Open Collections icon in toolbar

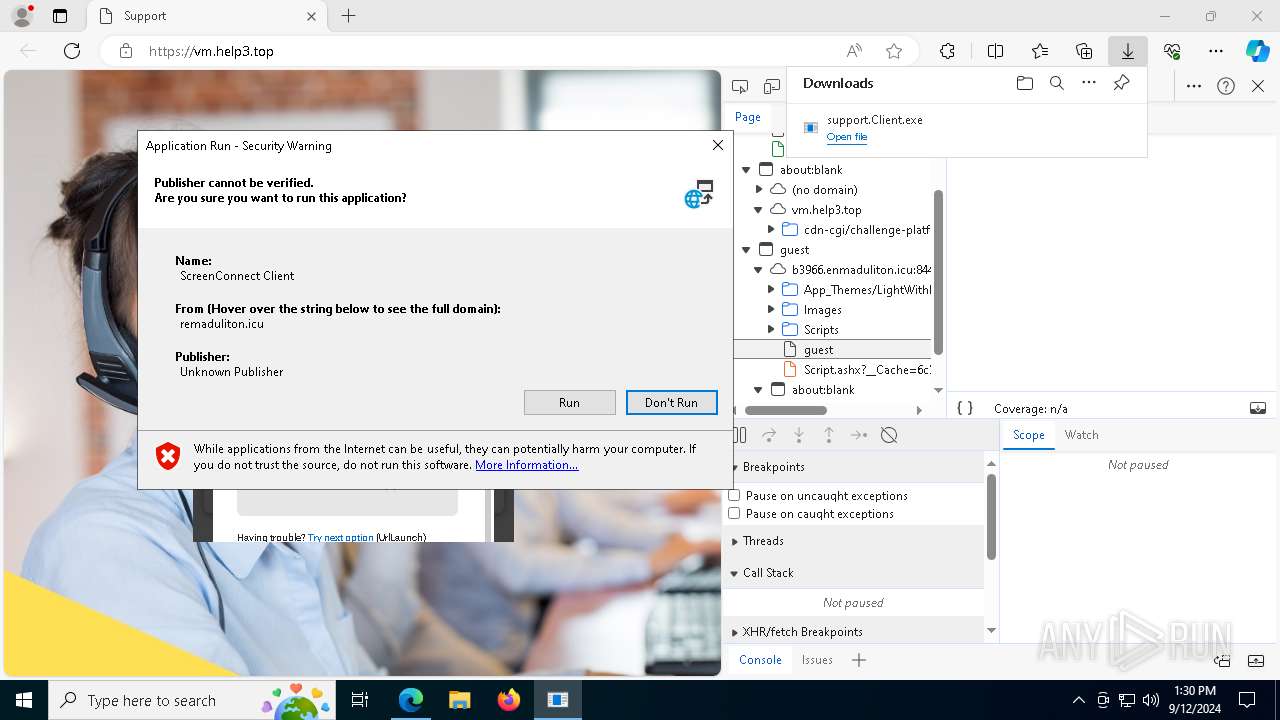tap(1084, 51)
